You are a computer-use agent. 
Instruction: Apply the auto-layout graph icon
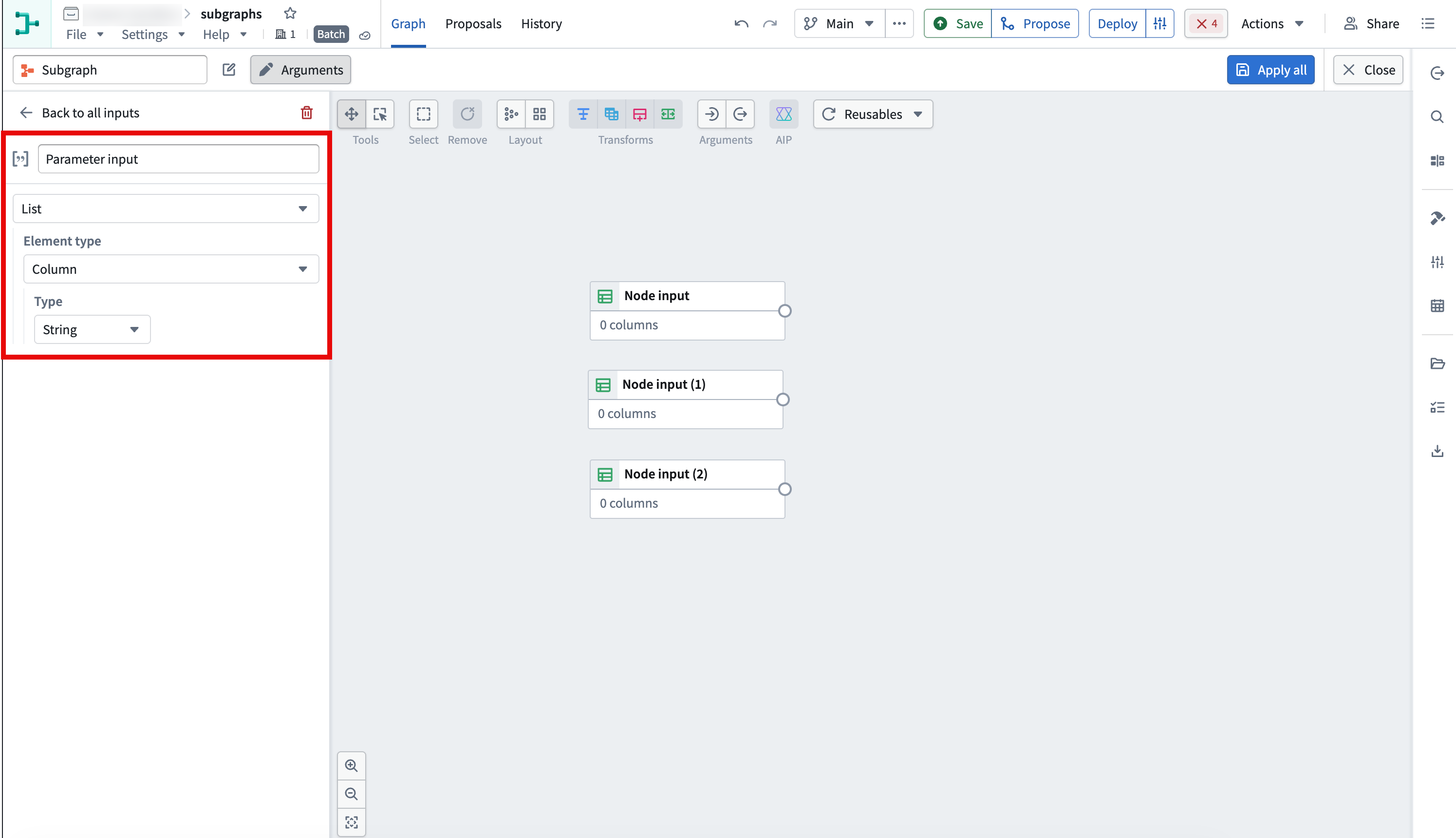point(511,114)
